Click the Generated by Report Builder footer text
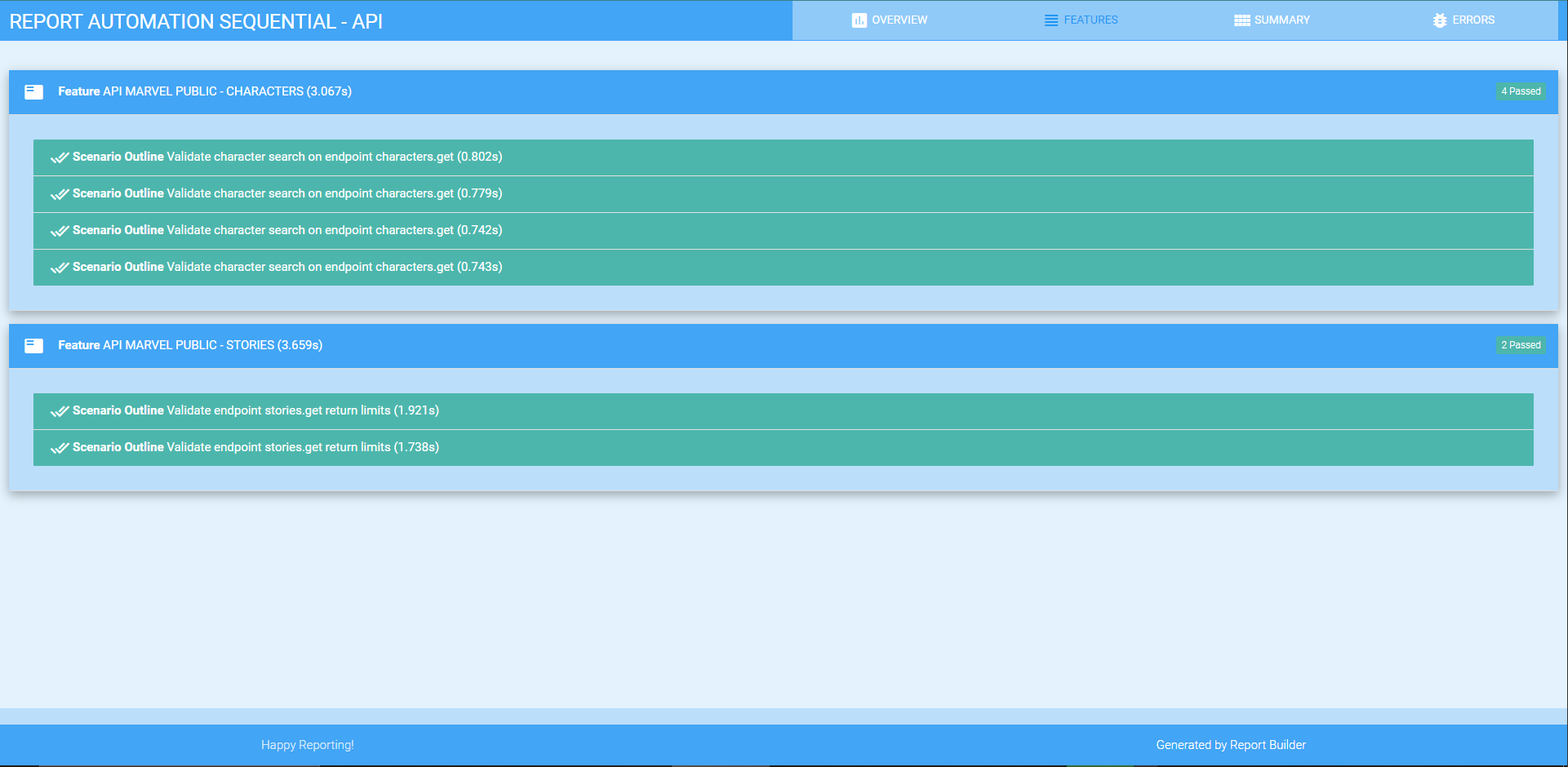1568x767 pixels. [x=1230, y=744]
